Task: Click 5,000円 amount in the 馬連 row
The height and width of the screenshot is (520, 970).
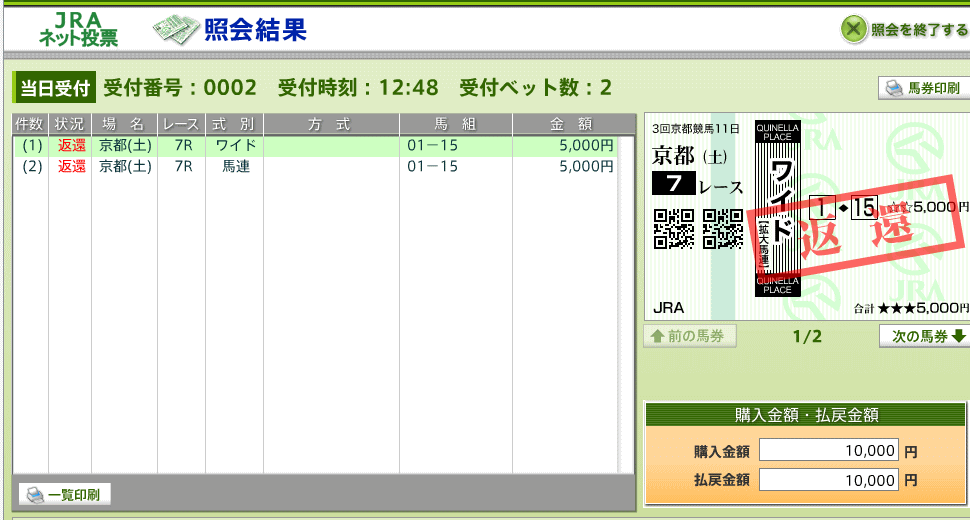Action: [586, 166]
